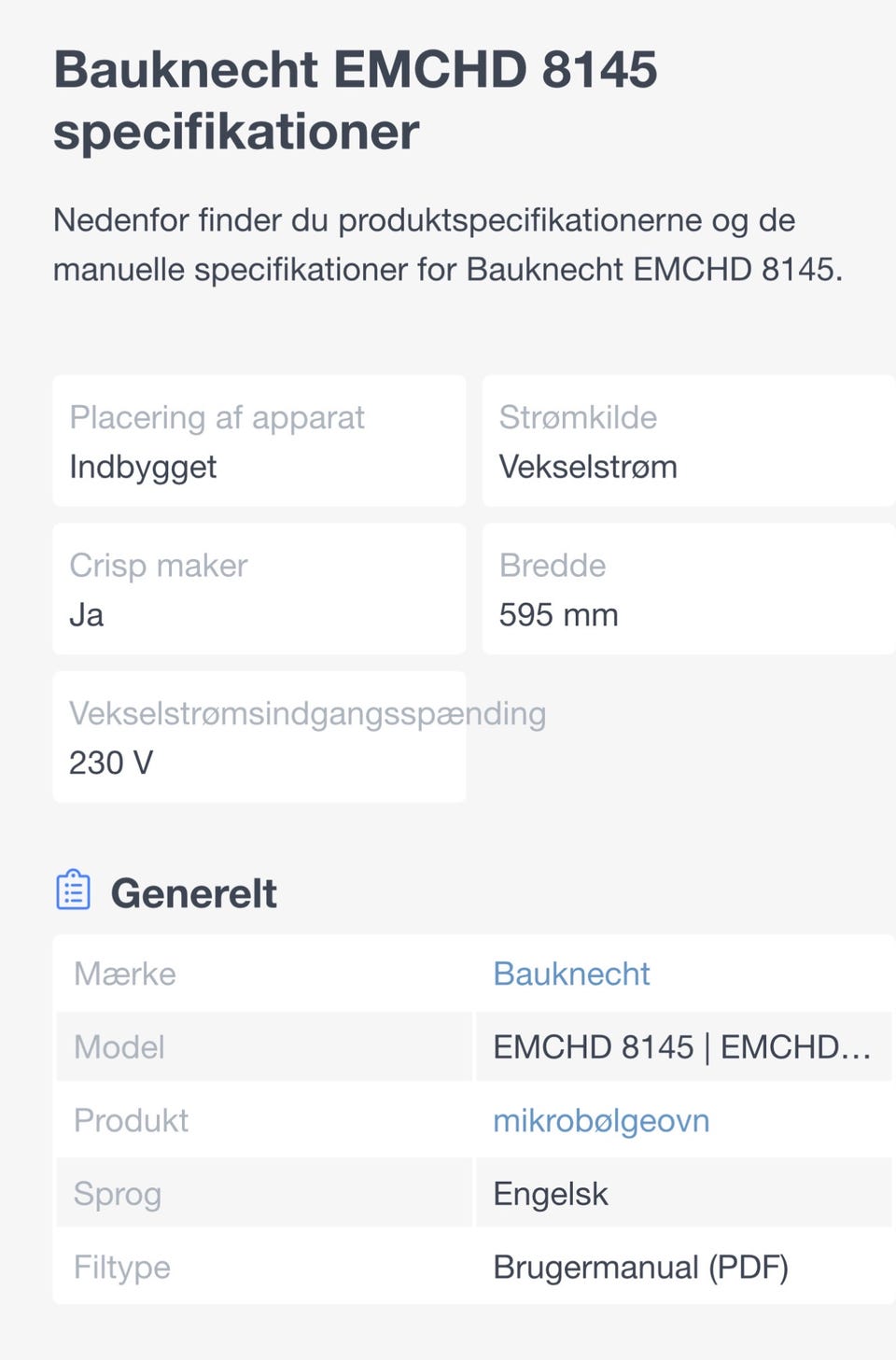Click the clipboard icon beside Generelt
This screenshot has height=1360, width=896.
pos(74,890)
